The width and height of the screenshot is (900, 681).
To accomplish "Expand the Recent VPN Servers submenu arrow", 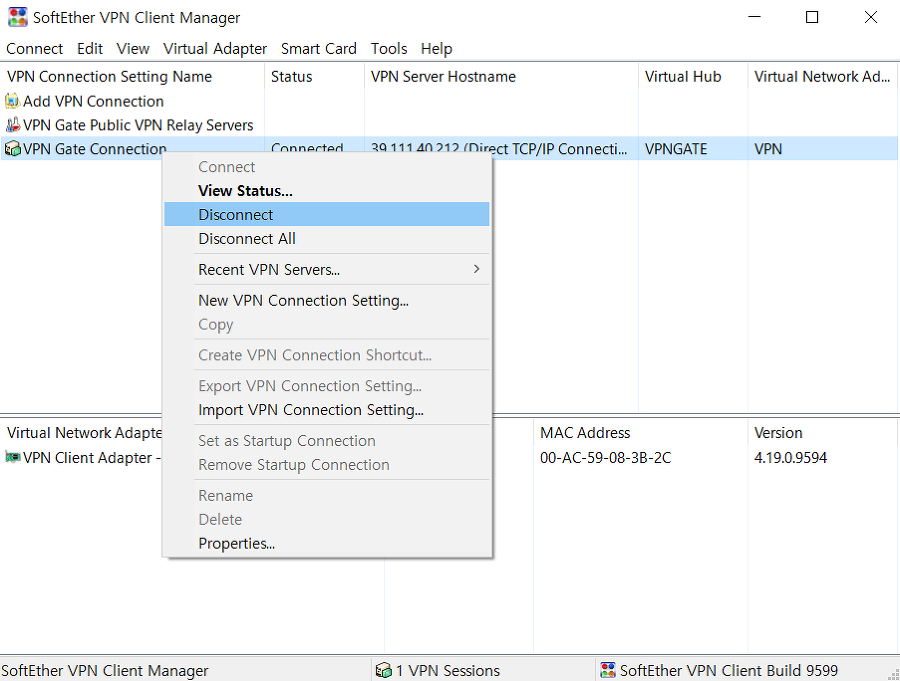I will click(476, 269).
